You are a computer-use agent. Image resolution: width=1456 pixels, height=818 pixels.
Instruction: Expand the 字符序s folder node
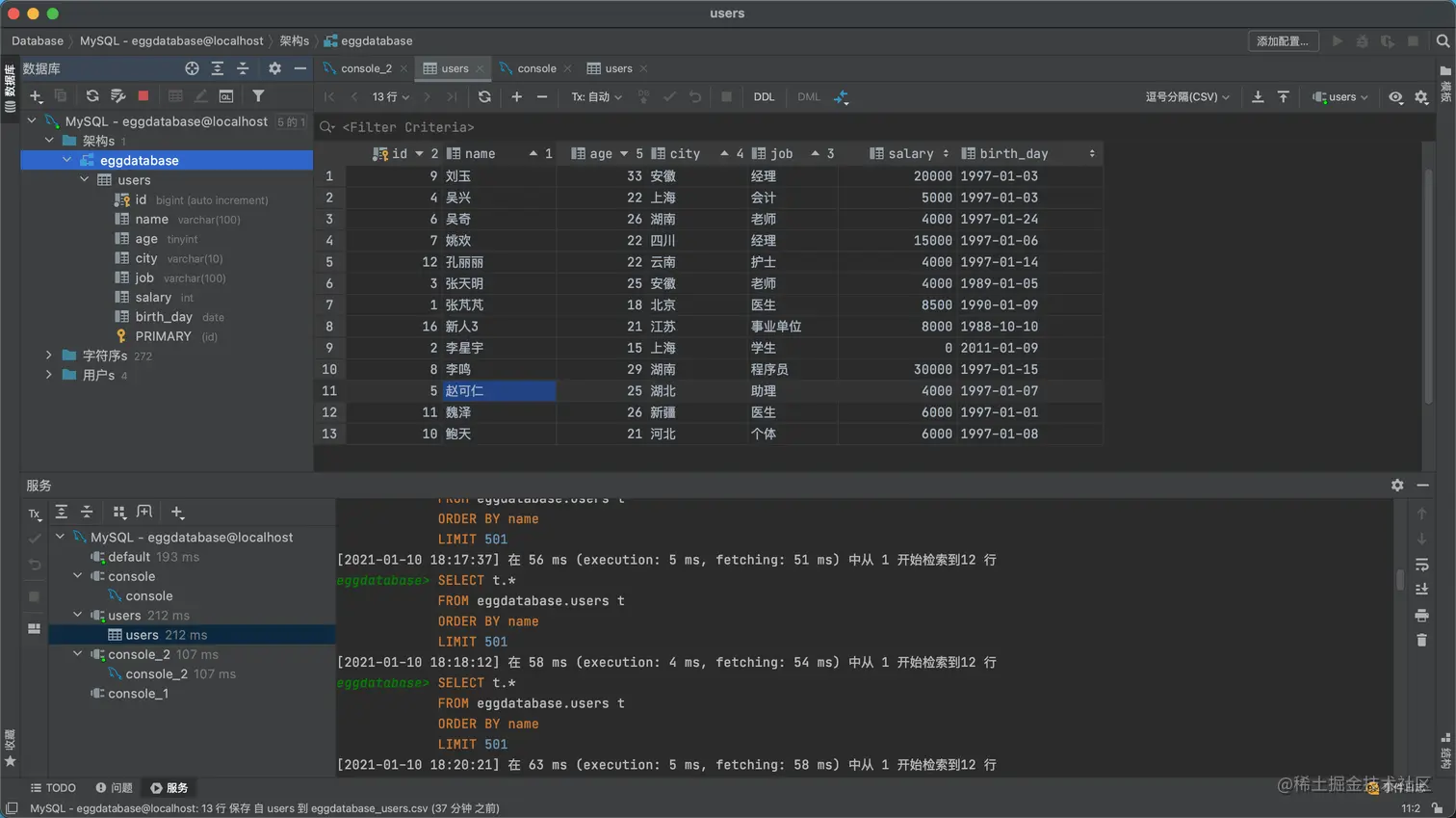click(49, 356)
